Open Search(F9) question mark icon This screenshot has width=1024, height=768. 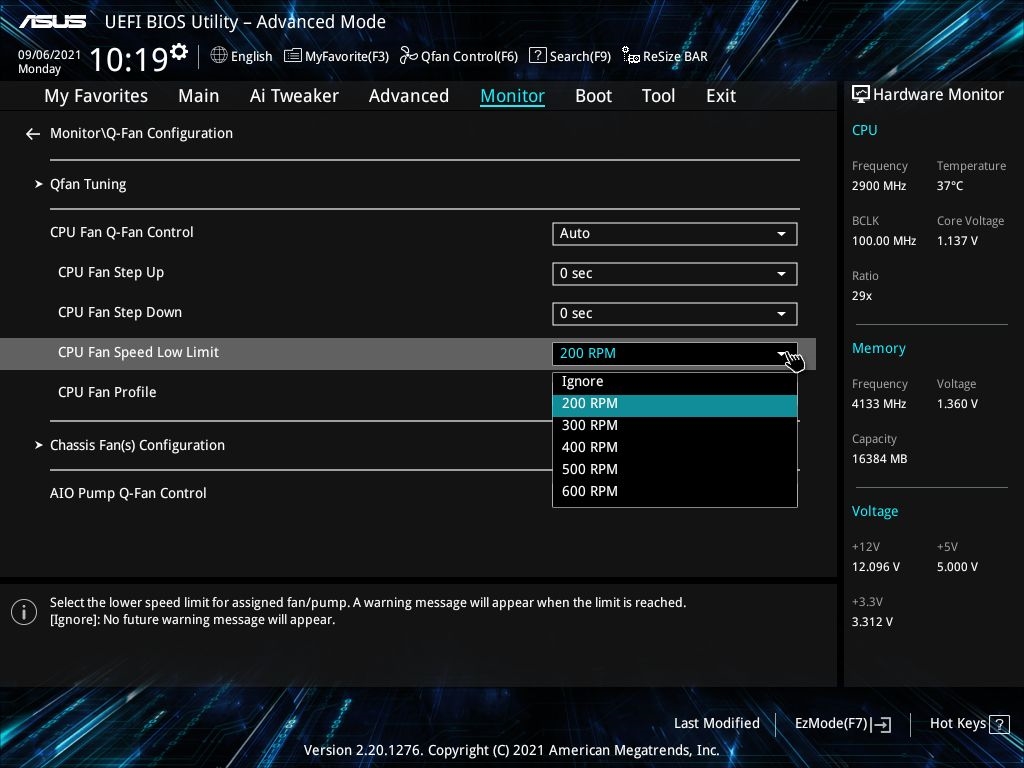537,56
